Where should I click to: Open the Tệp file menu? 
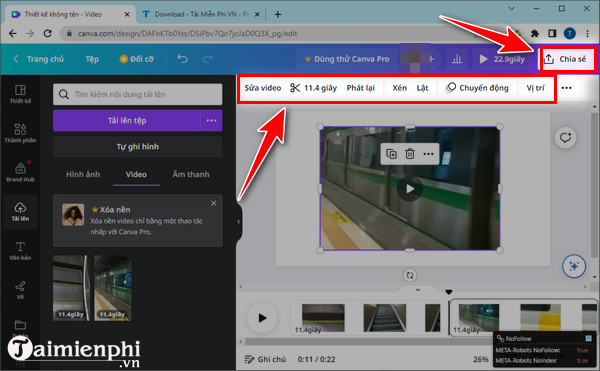[92, 59]
